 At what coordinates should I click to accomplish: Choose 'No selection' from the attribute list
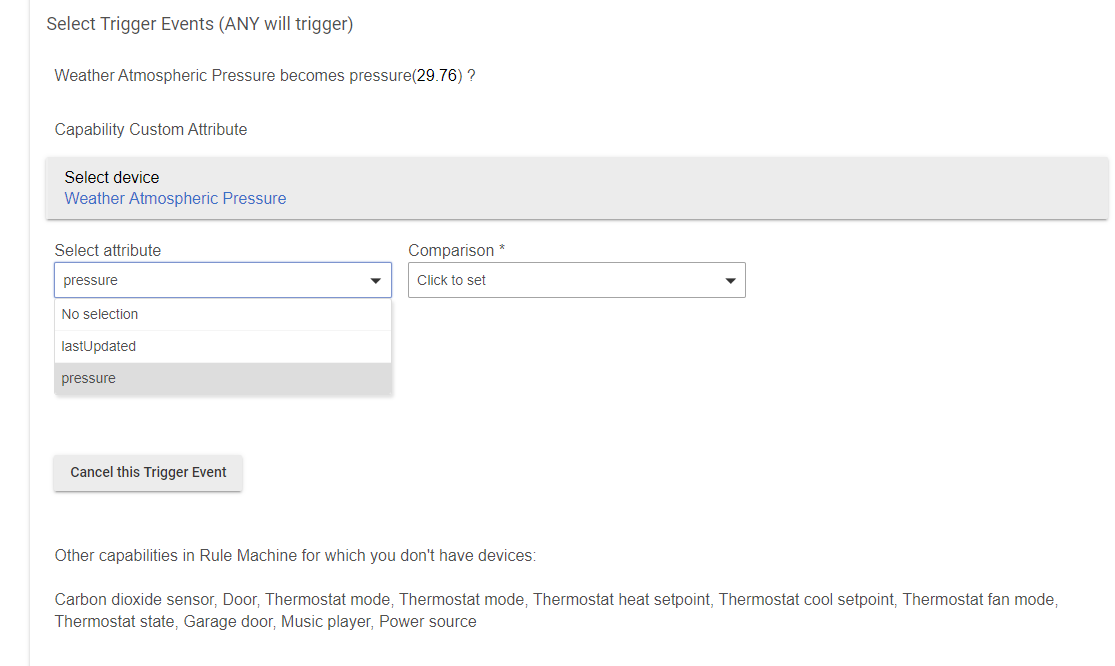point(100,314)
